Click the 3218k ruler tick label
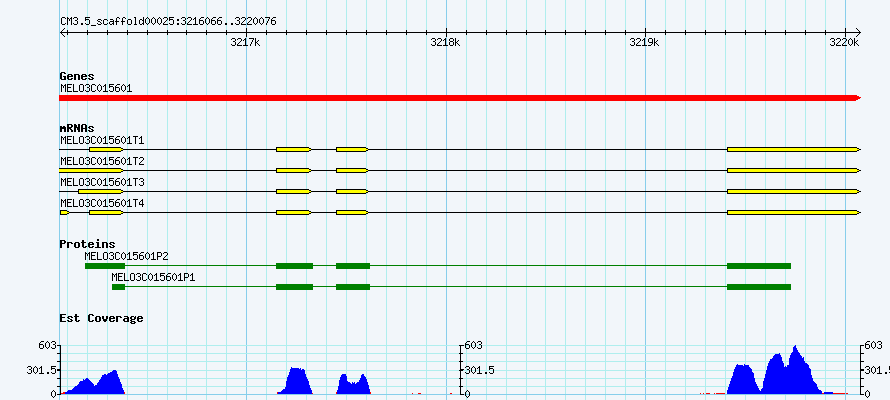 click(446, 42)
